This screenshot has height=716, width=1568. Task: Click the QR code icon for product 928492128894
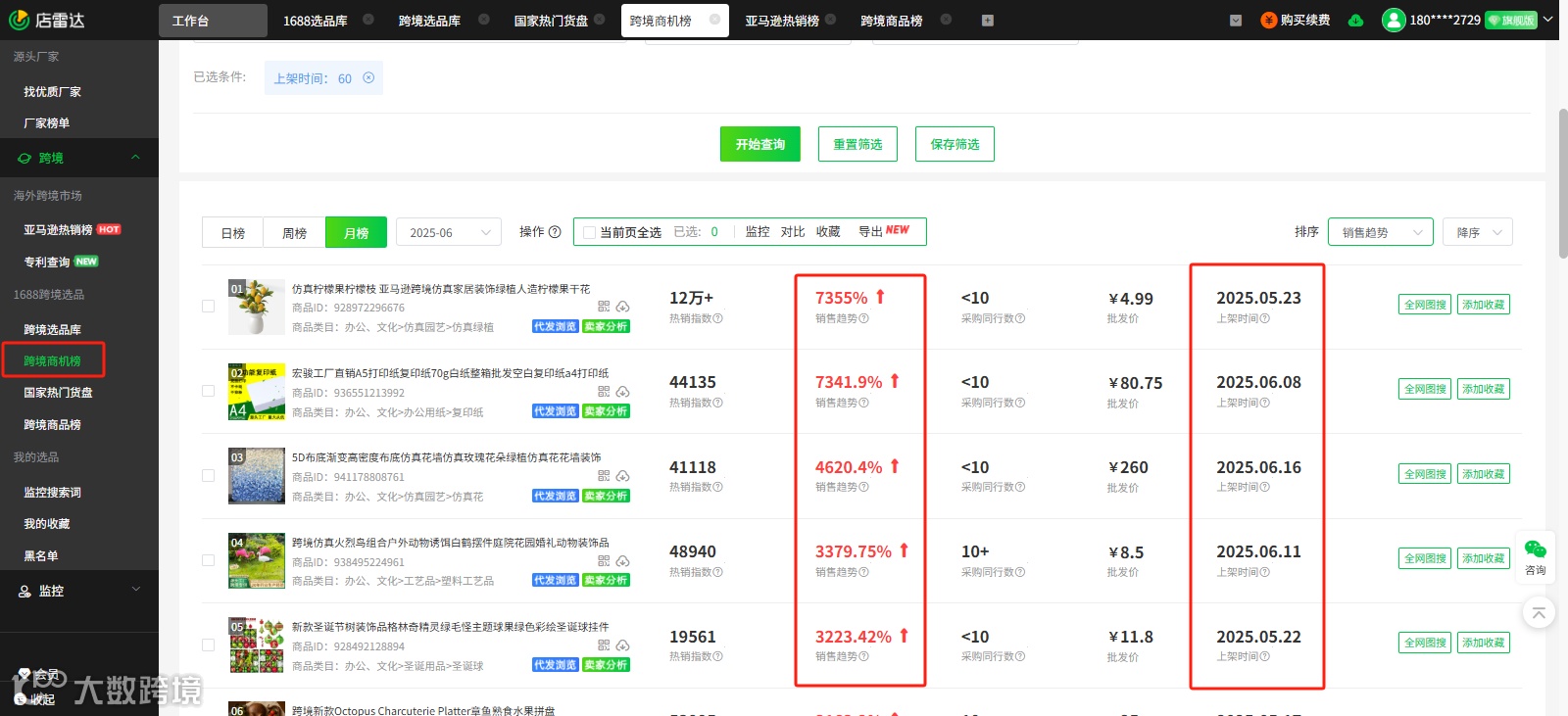pyautogui.click(x=604, y=645)
